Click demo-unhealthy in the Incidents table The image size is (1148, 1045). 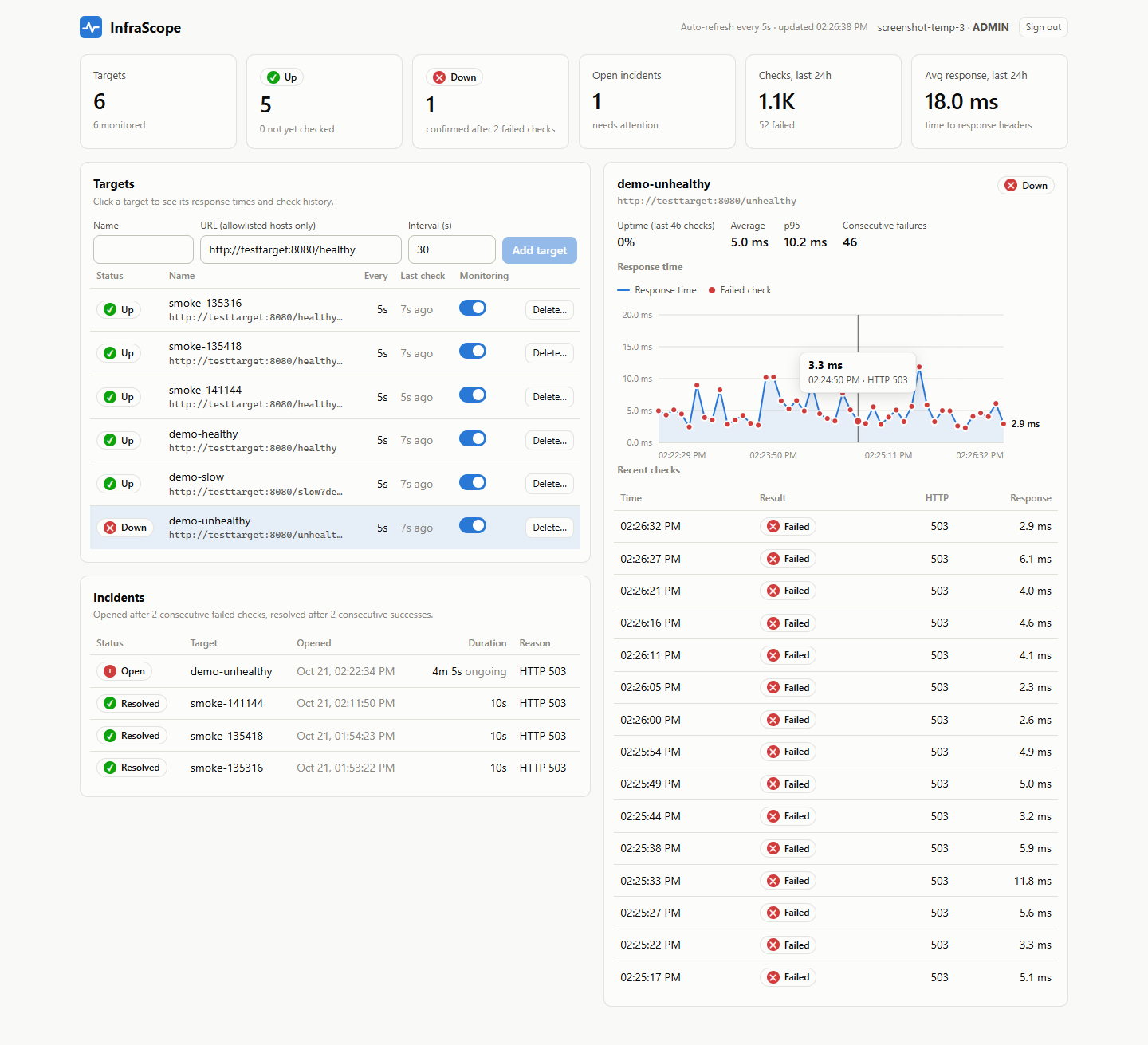(x=231, y=671)
